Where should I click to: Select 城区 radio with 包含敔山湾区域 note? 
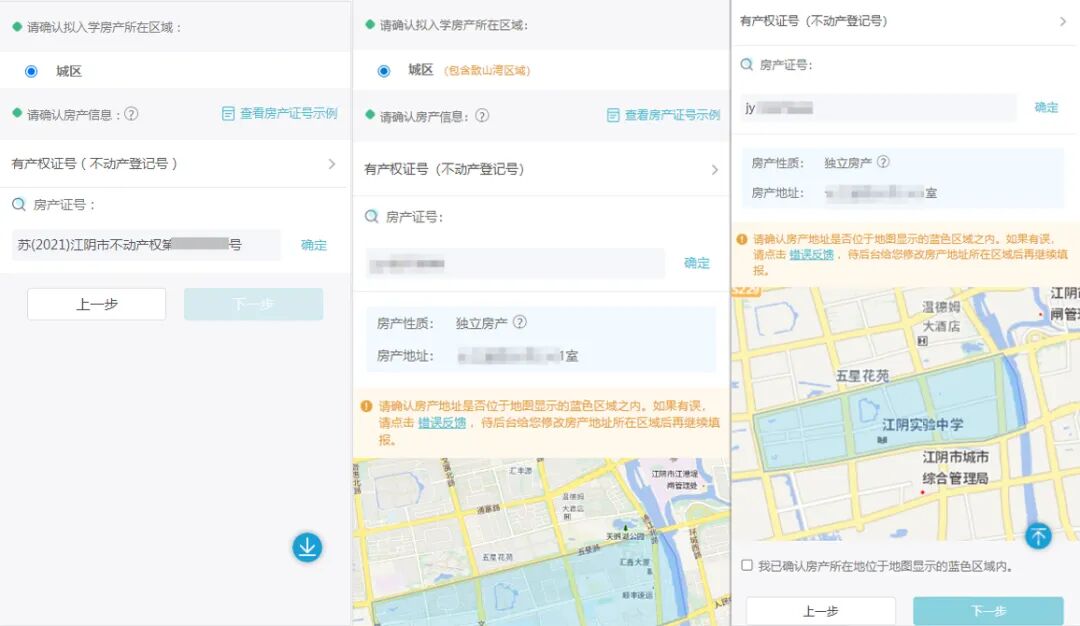coord(384,71)
